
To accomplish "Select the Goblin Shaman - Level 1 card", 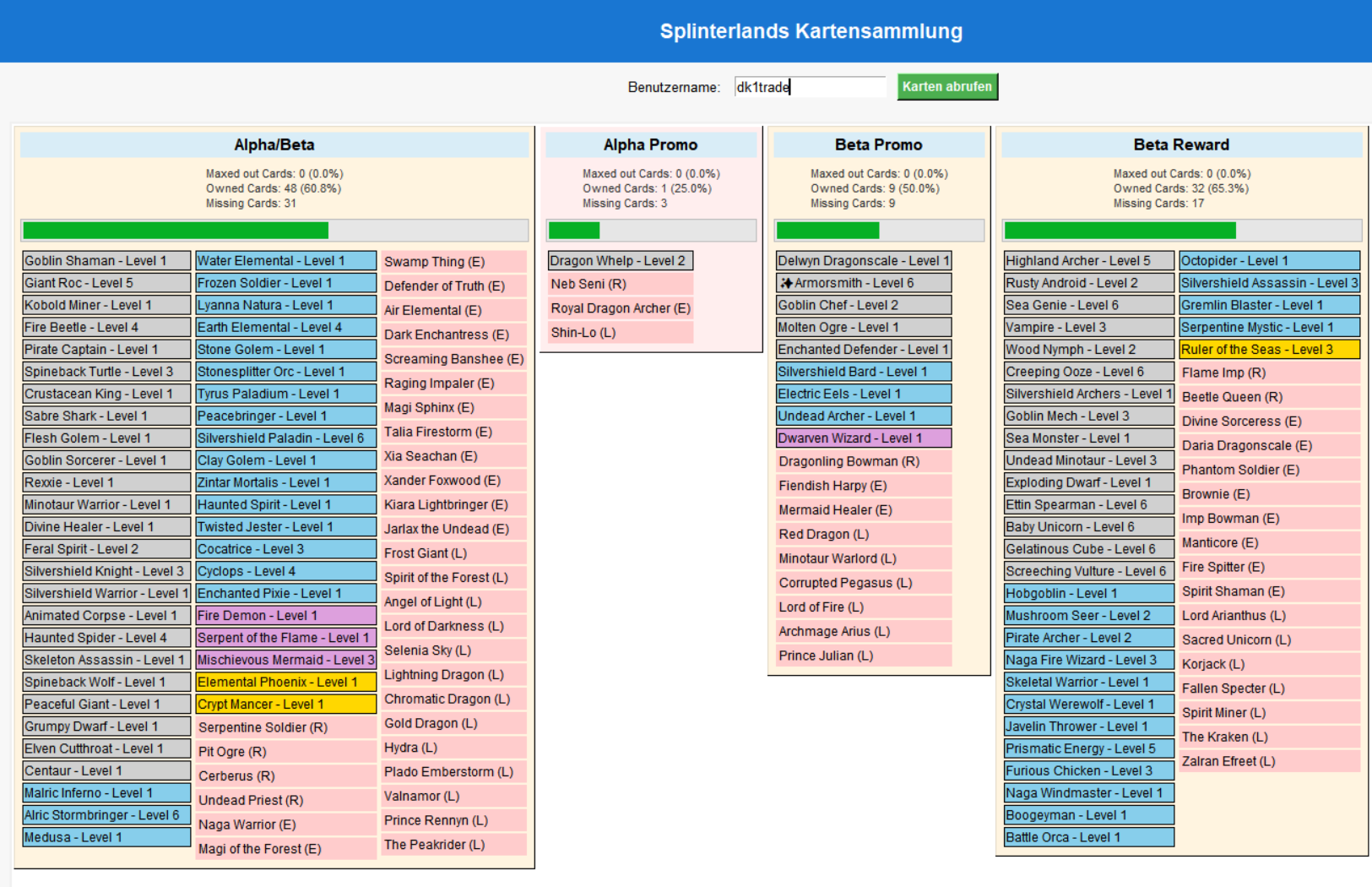I will click(x=106, y=261).
